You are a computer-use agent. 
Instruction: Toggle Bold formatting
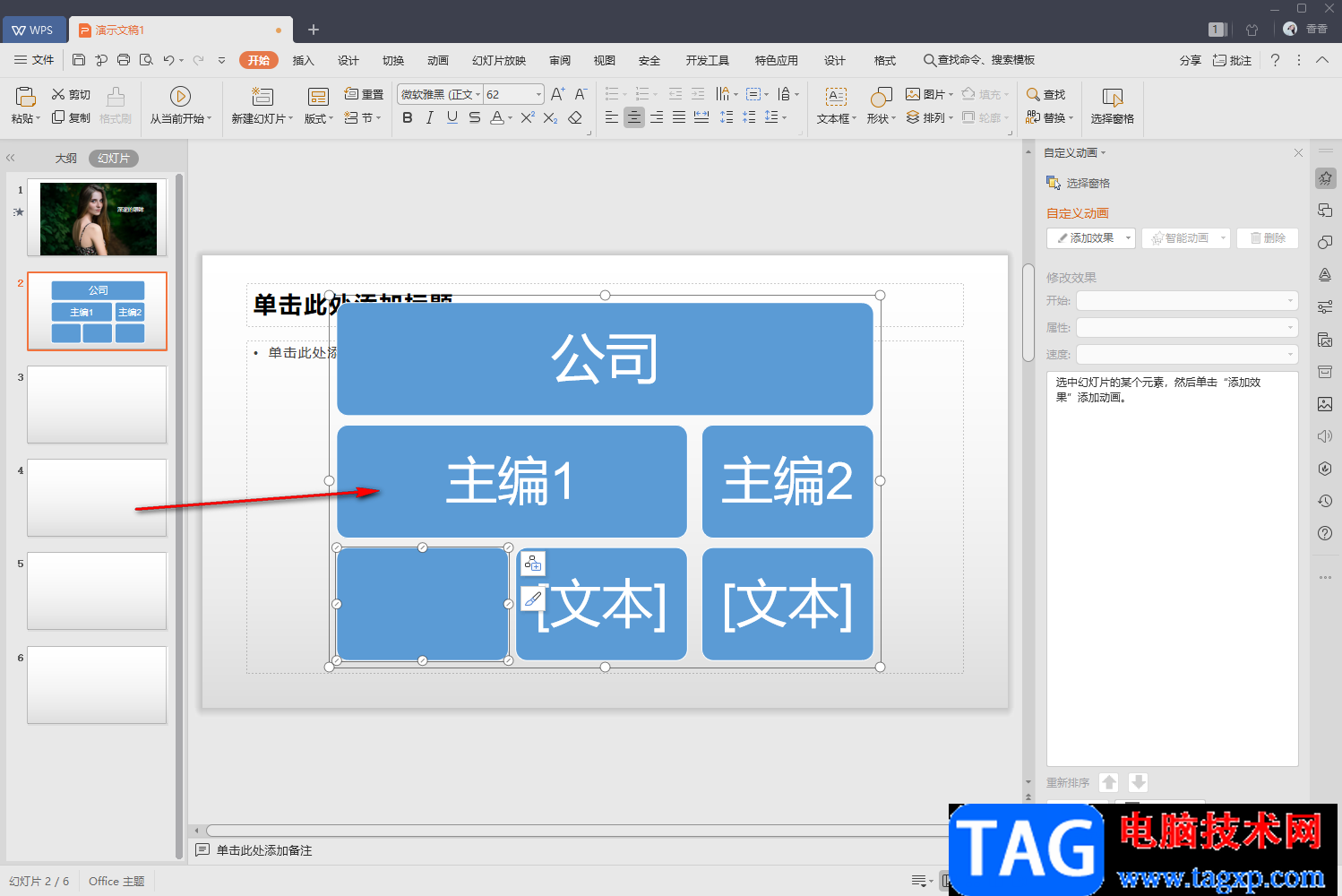[x=408, y=117]
